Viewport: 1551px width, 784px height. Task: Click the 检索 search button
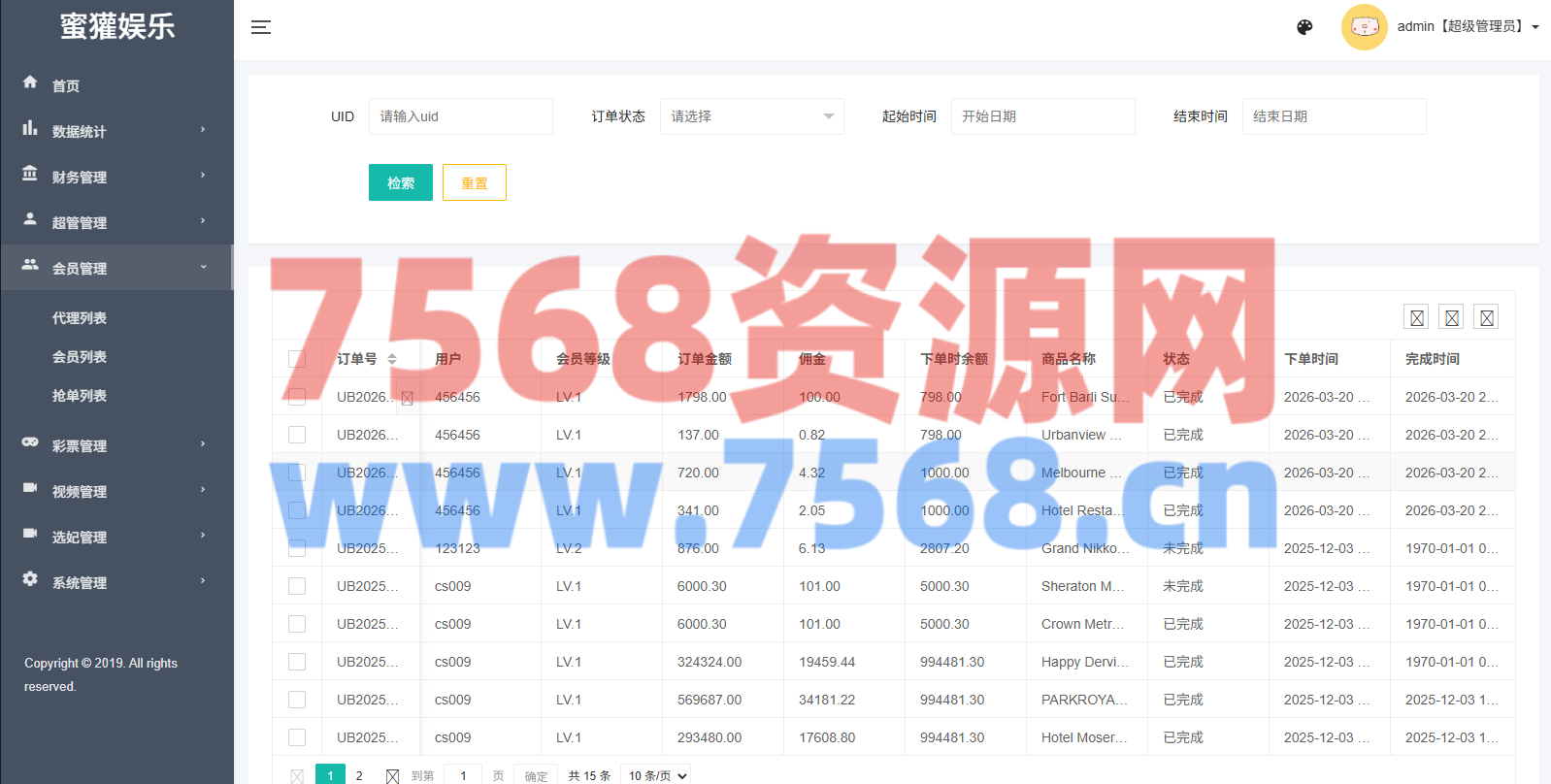pos(400,182)
